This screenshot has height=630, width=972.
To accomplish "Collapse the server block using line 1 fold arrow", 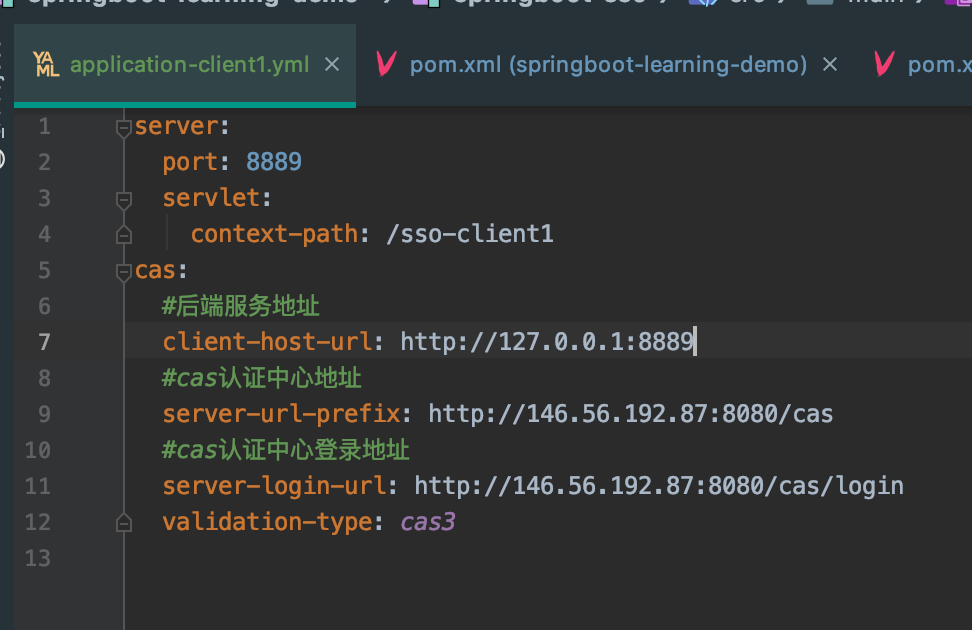I will coord(122,126).
